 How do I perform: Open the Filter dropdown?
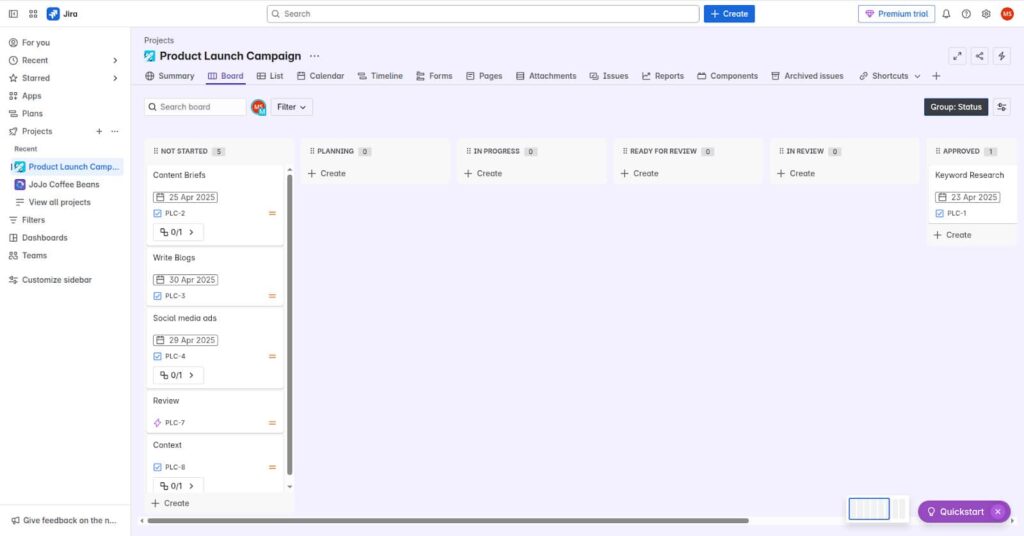(291, 107)
